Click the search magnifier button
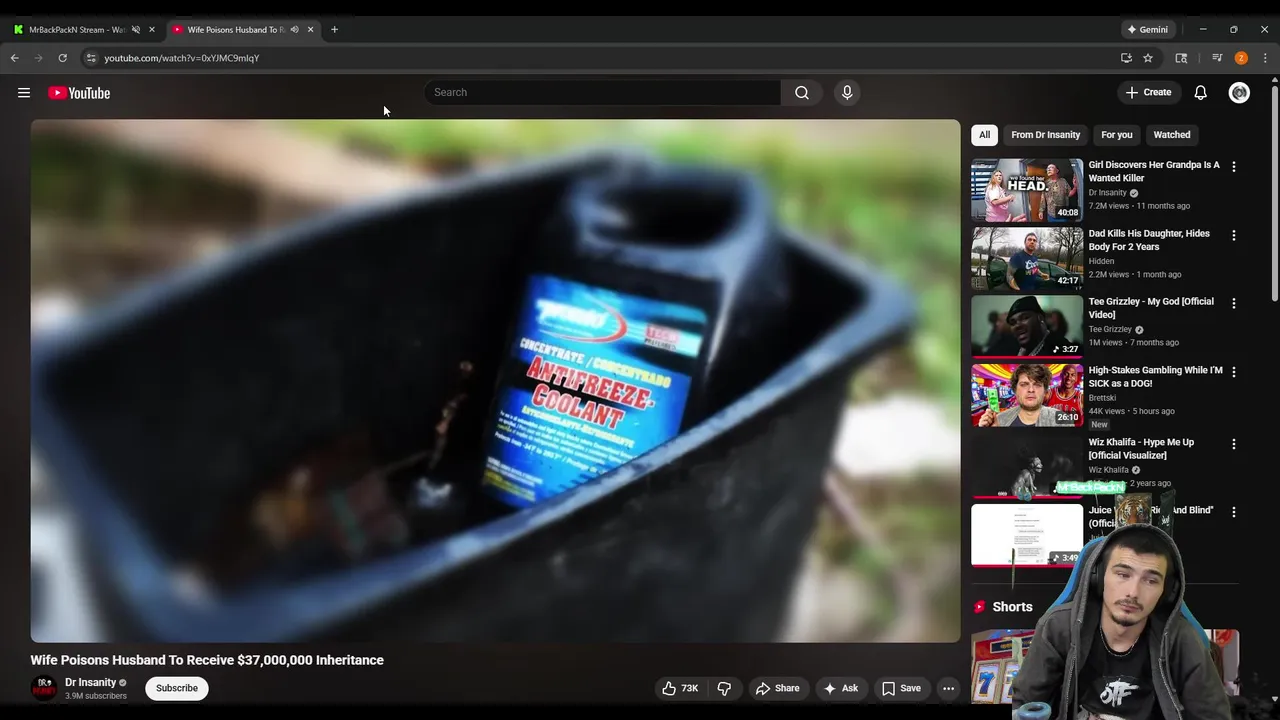Viewport: 1280px width, 720px height. pyautogui.click(x=802, y=92)
